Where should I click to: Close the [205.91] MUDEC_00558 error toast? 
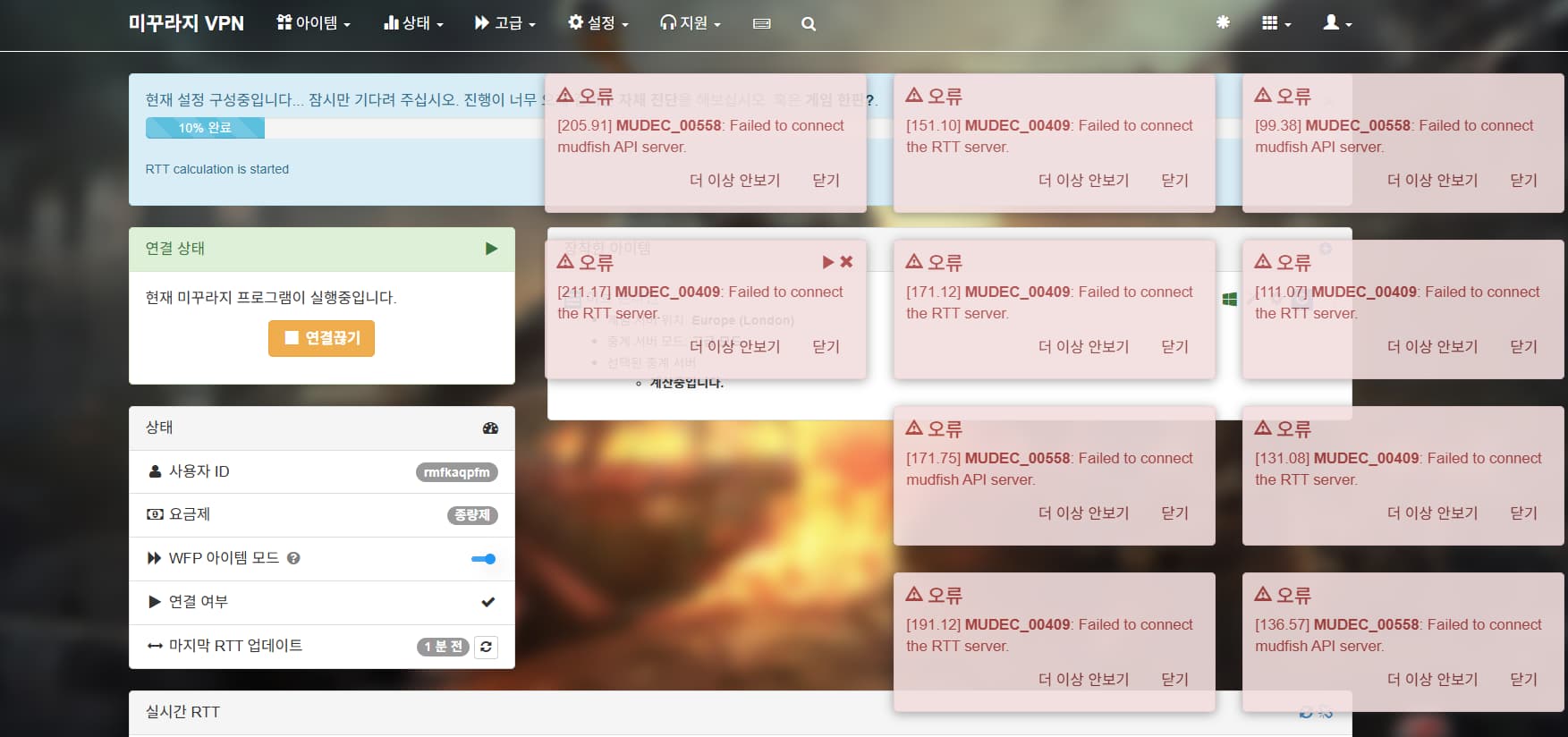826,181
